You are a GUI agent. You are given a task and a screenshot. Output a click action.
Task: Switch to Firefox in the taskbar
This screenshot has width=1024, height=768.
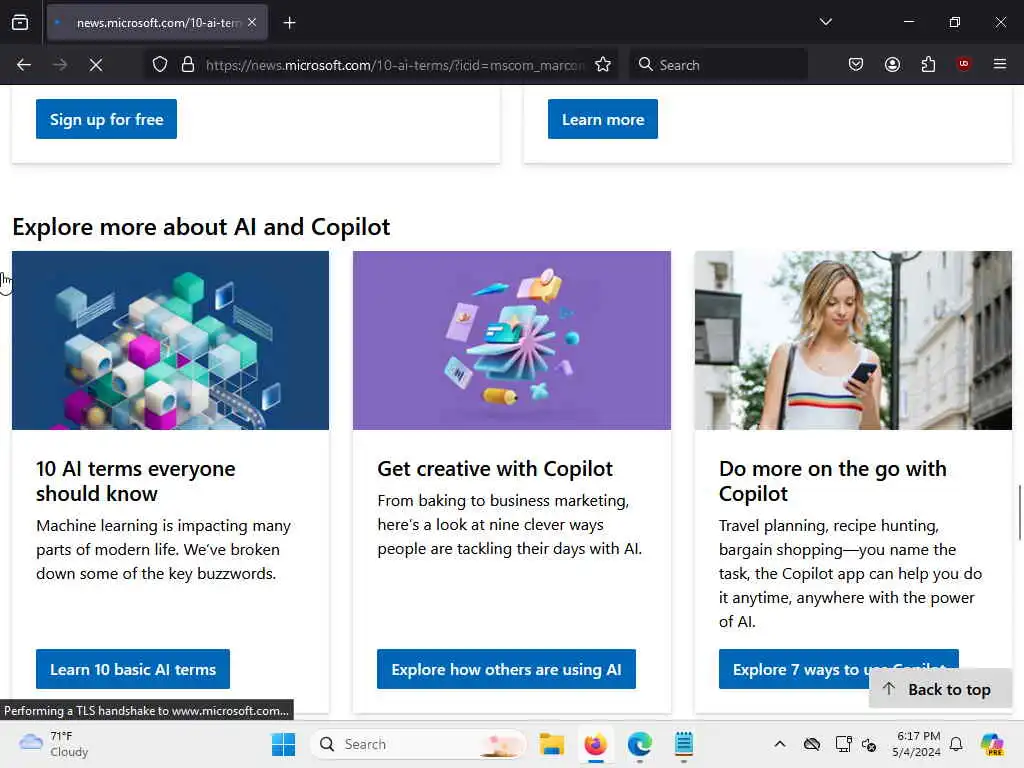pos(596,744)
